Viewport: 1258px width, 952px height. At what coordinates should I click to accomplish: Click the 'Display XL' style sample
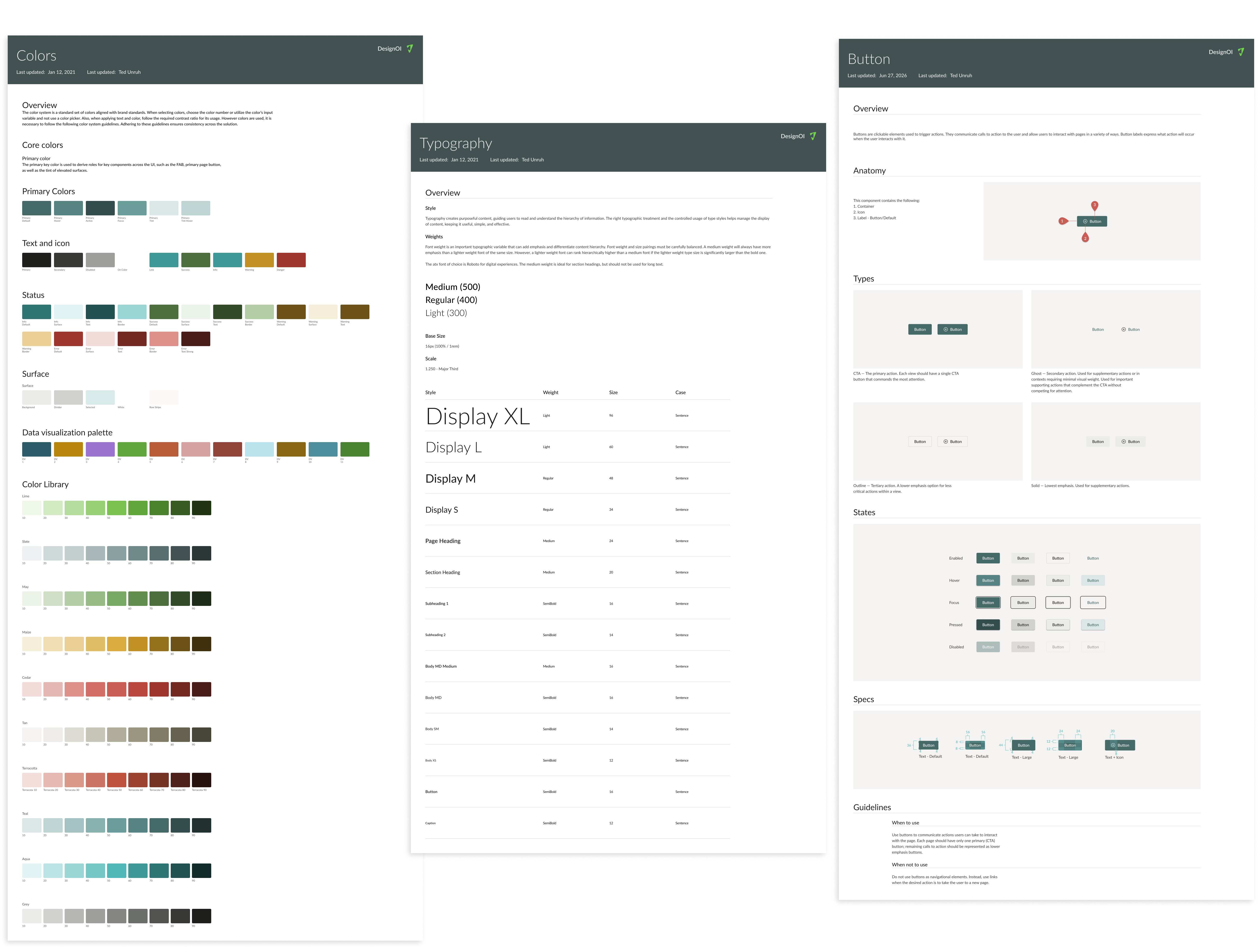(478, 416)
